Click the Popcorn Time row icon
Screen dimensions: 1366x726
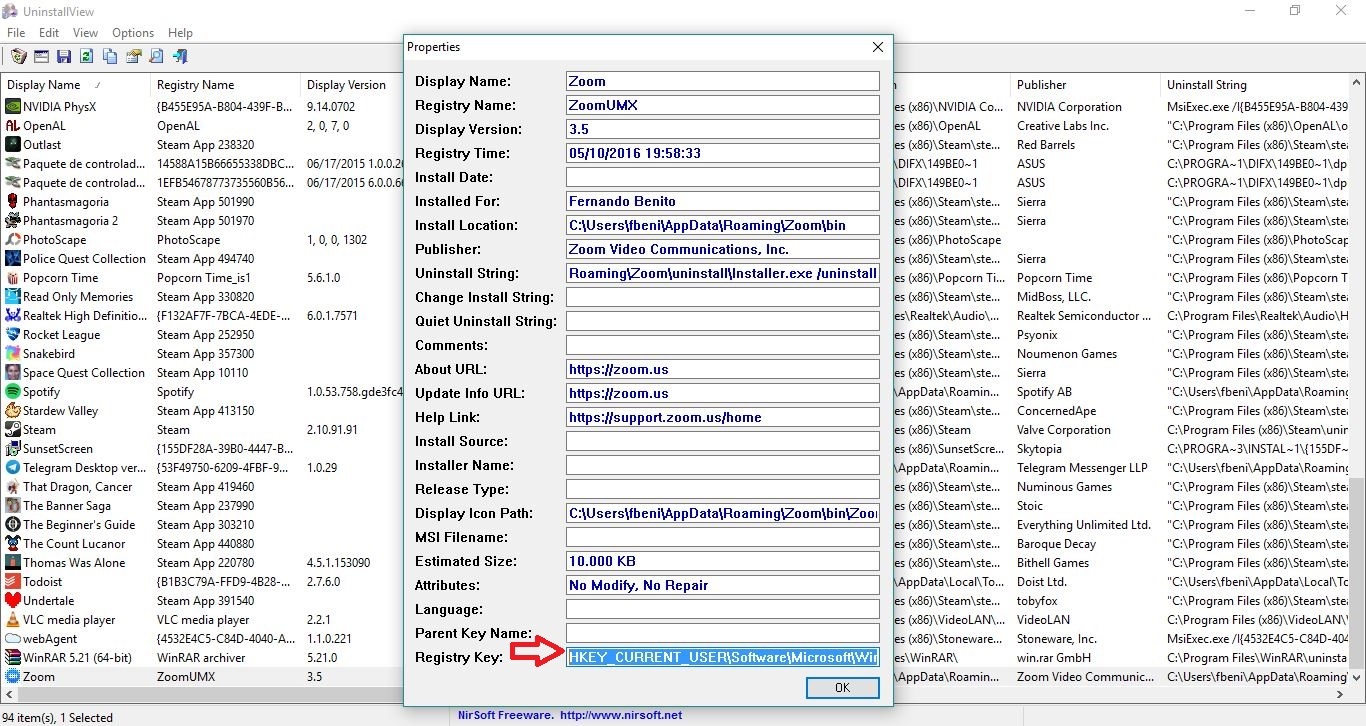tap(13, 278)
